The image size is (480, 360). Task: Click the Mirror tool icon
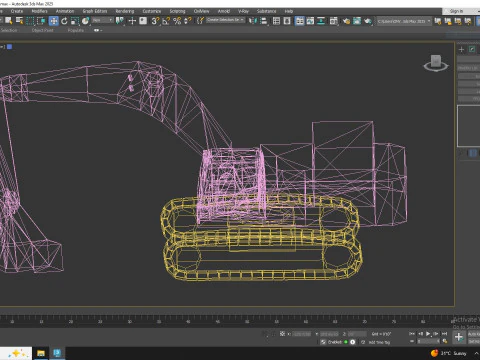(x=252, y=21)
